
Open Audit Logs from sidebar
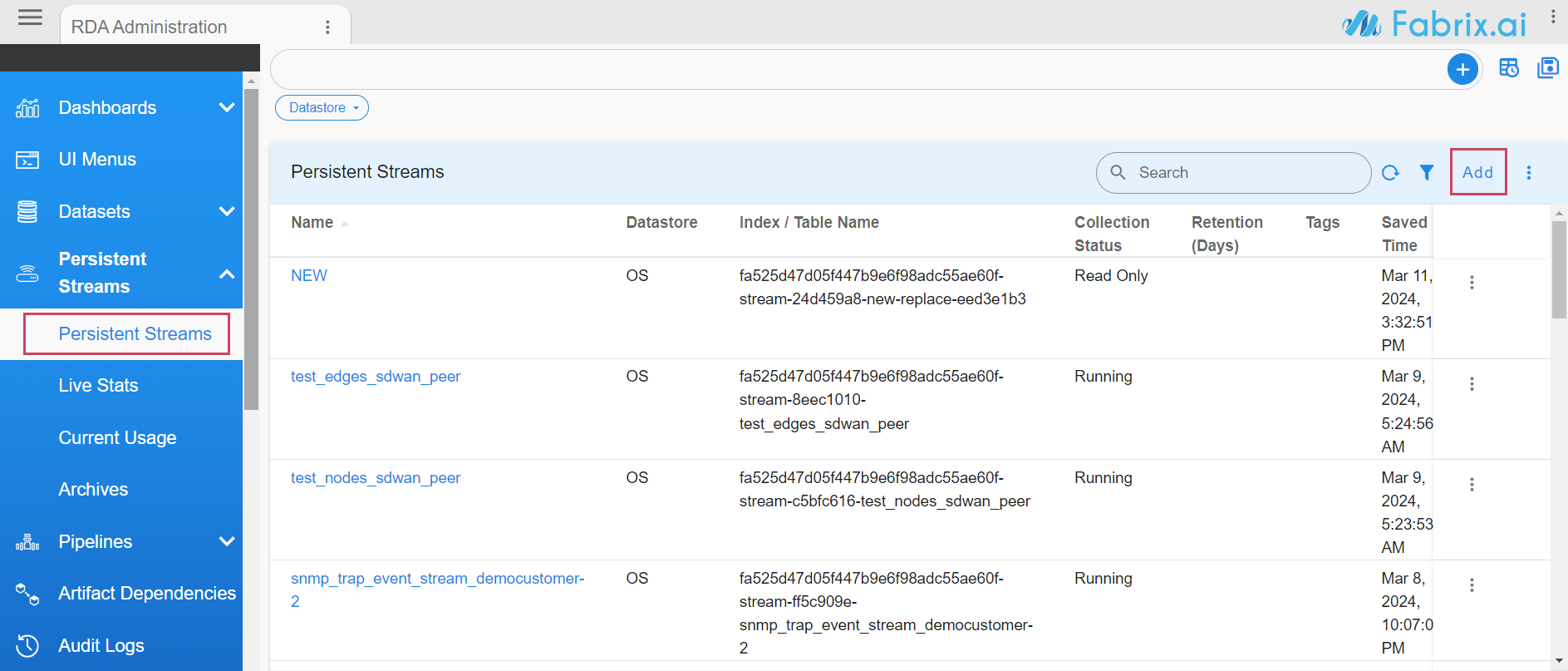(101, 645)
